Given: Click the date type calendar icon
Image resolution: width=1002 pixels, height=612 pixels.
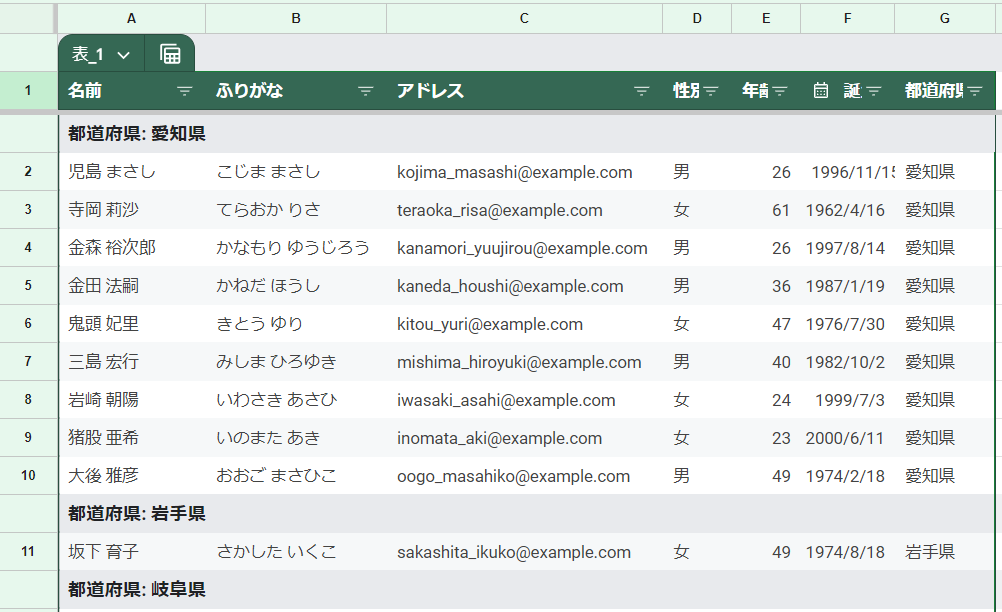Looking at the screenshot, I should coord(821,91).
